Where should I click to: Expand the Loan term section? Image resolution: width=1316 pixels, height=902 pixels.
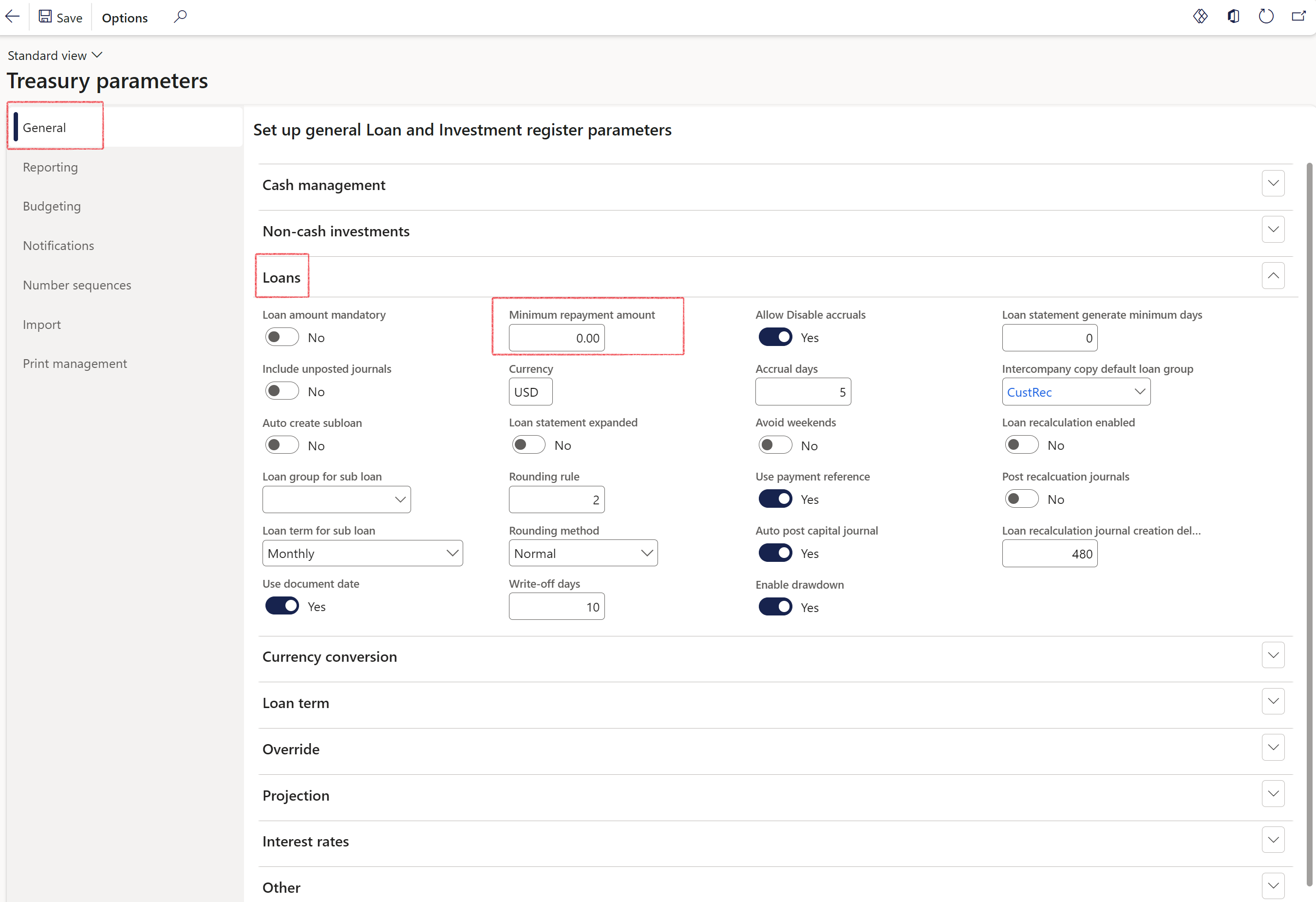1272,701
